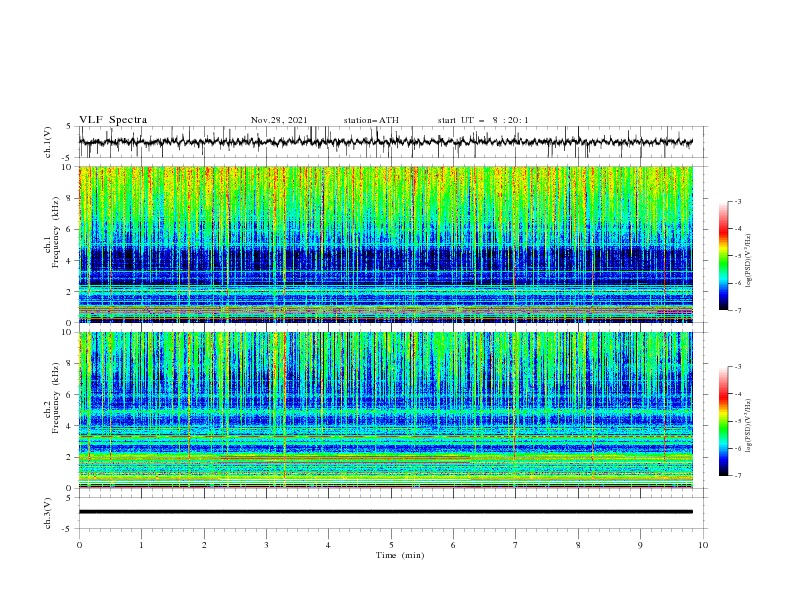Click time axis tick label "1"
This screenshot has height=612, width=792.
coord(141,545)
